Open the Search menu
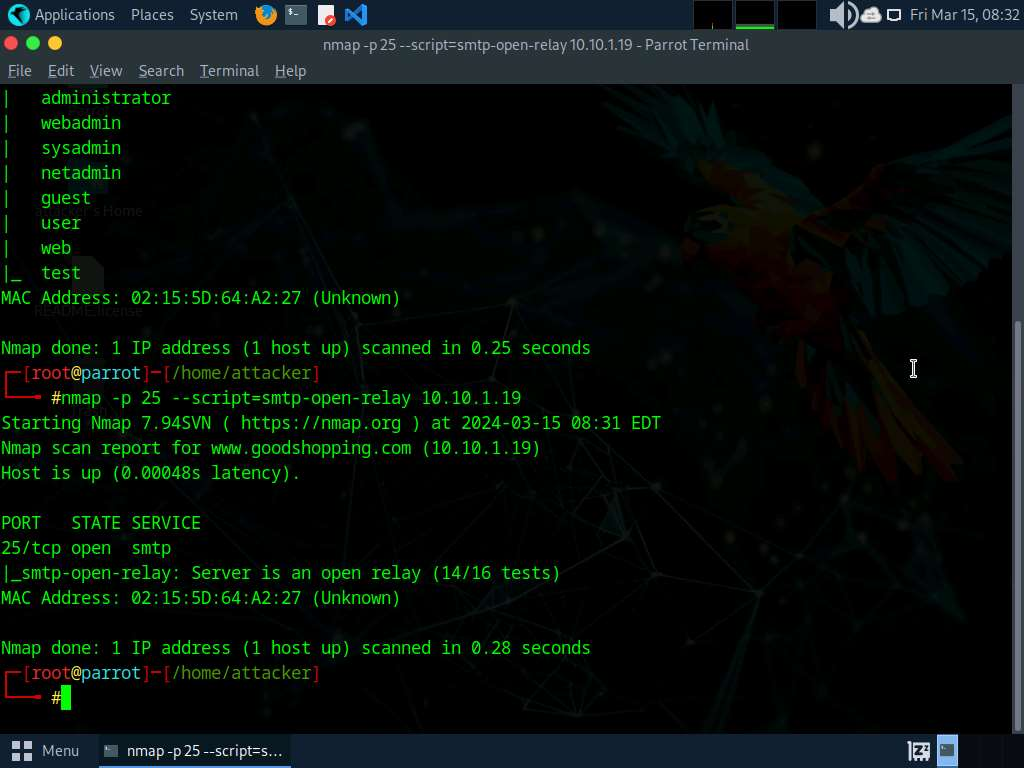Viewport: 1024px width, 768px height. [161, 71]
